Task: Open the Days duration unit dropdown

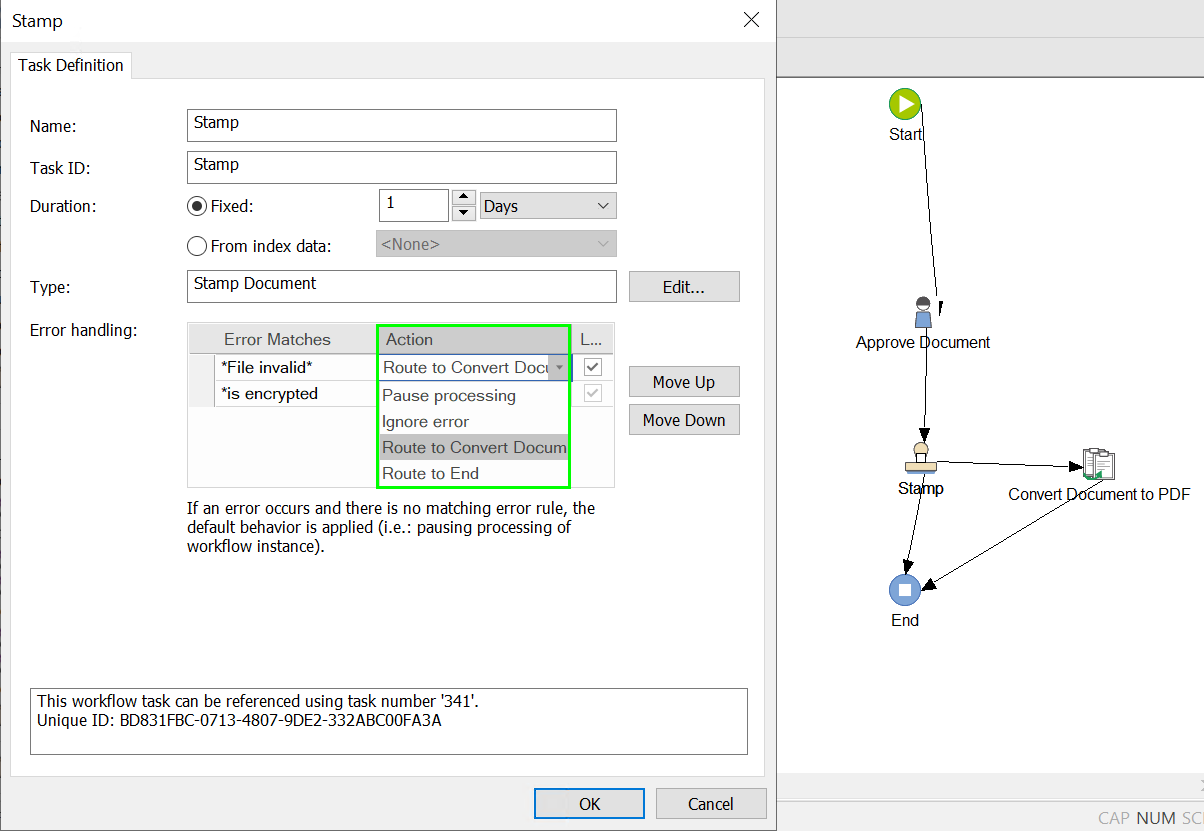Action: point(549,206)
